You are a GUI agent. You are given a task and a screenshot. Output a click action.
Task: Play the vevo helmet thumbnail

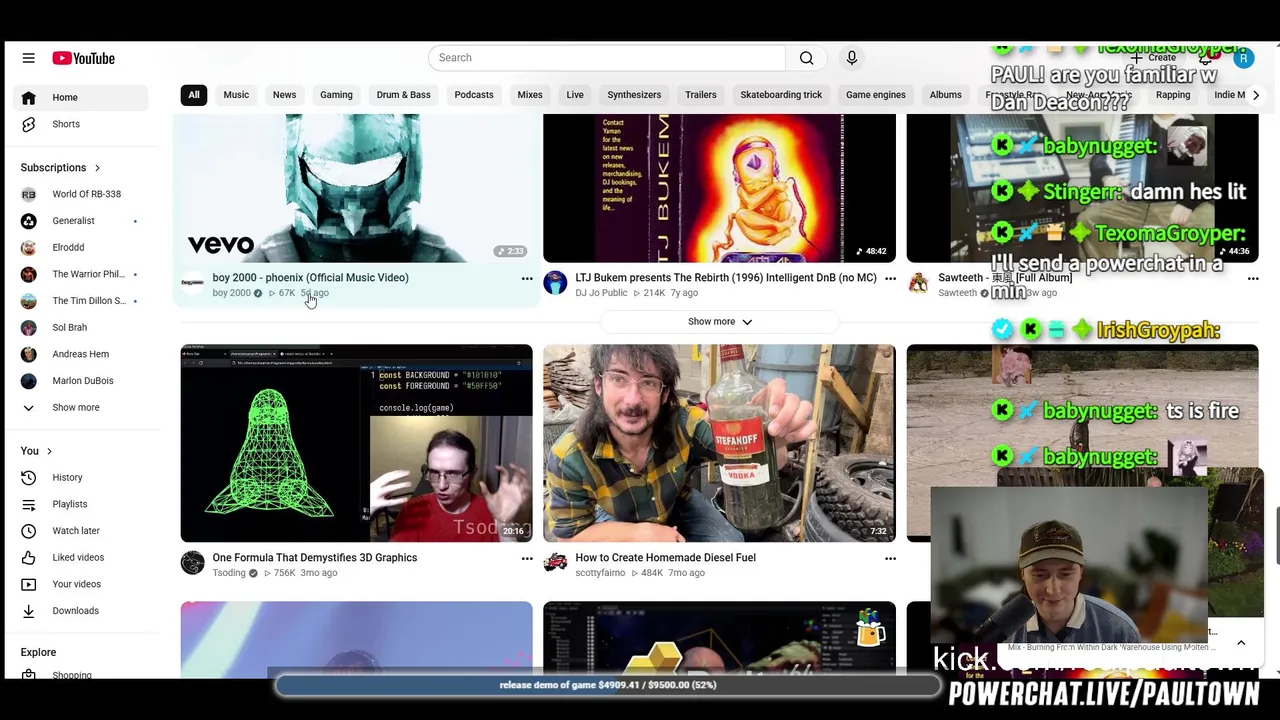tap(356, 188)
